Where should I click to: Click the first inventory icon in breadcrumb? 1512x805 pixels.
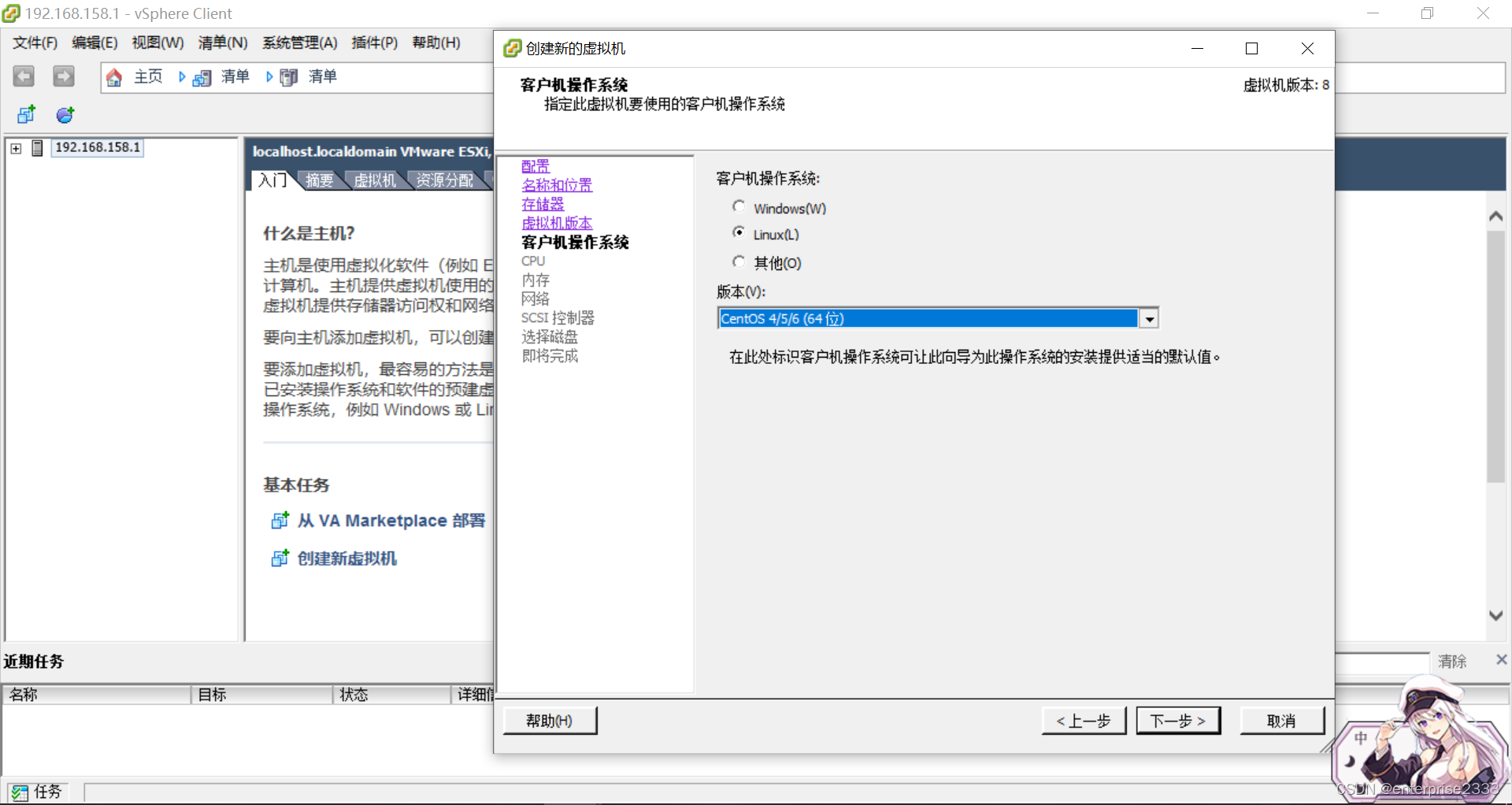point(202,77)
